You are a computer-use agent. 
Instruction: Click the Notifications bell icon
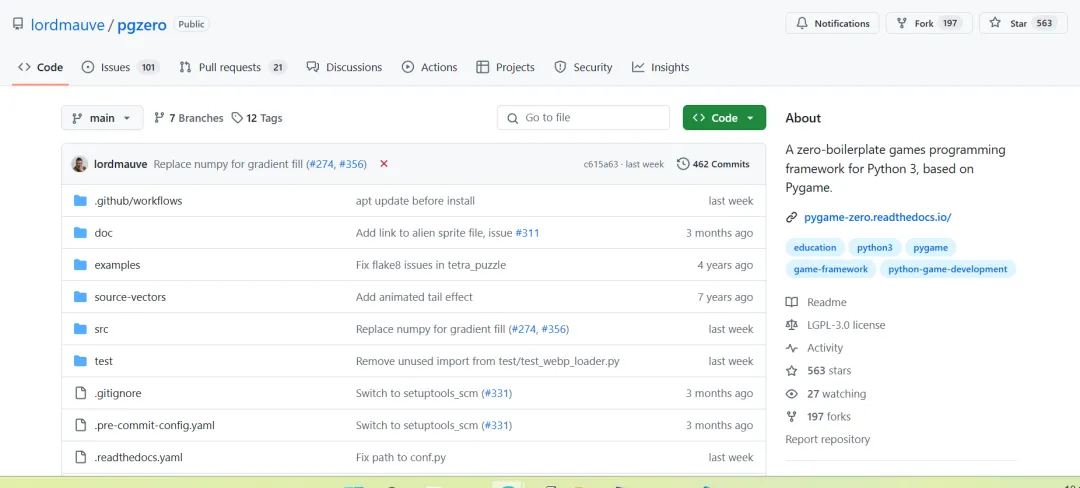pyautogui.click(x=802, y=23)
